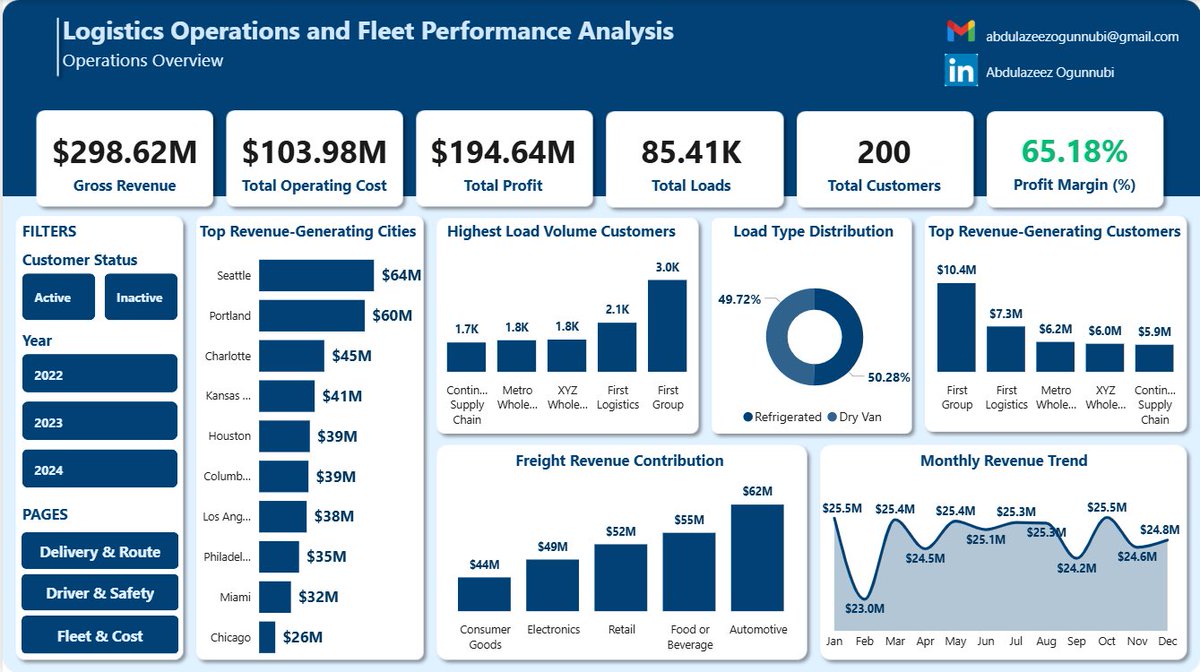
Task: Select the $5.9M customer revenue bar
Action: click(1154, 358)
